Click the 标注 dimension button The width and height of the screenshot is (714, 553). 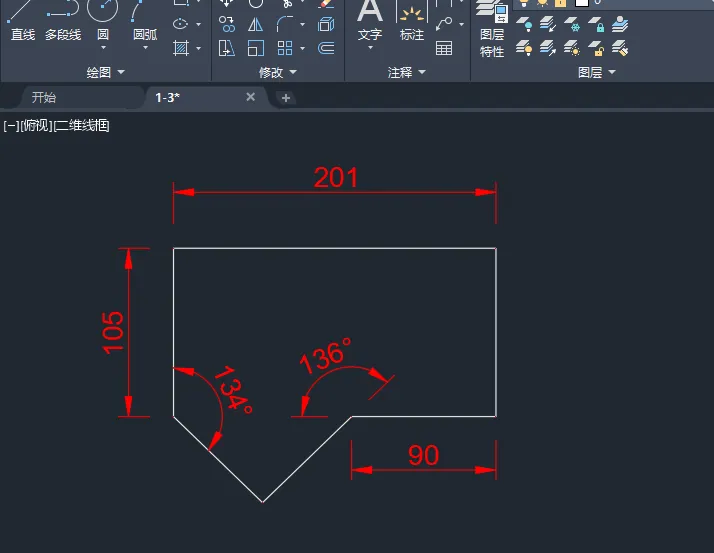412,22
